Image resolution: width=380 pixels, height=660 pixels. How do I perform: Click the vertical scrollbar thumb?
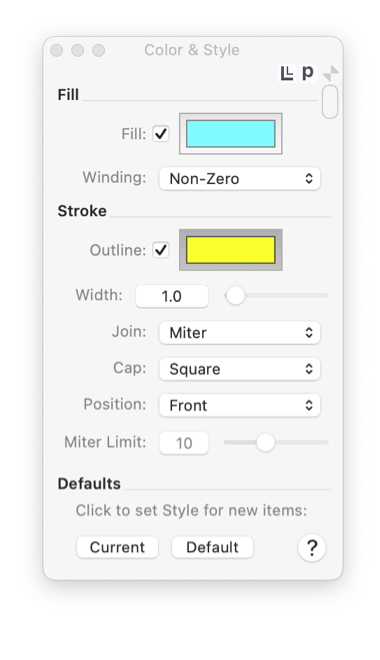click(330, 102)
